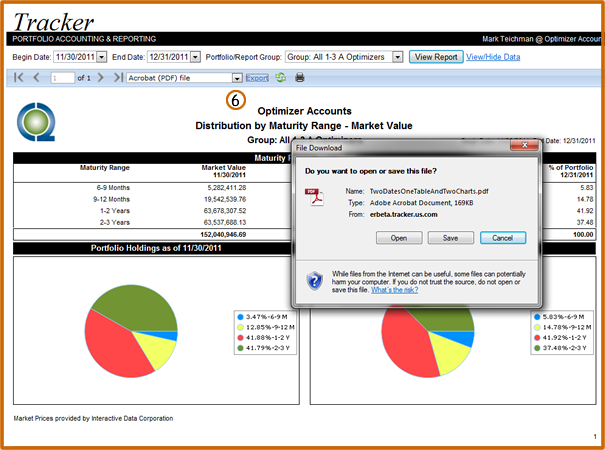The width and height of the screenshot is (605, 450).
Task: Select the 6-9 Months row label
Action: tap(113, 188)
